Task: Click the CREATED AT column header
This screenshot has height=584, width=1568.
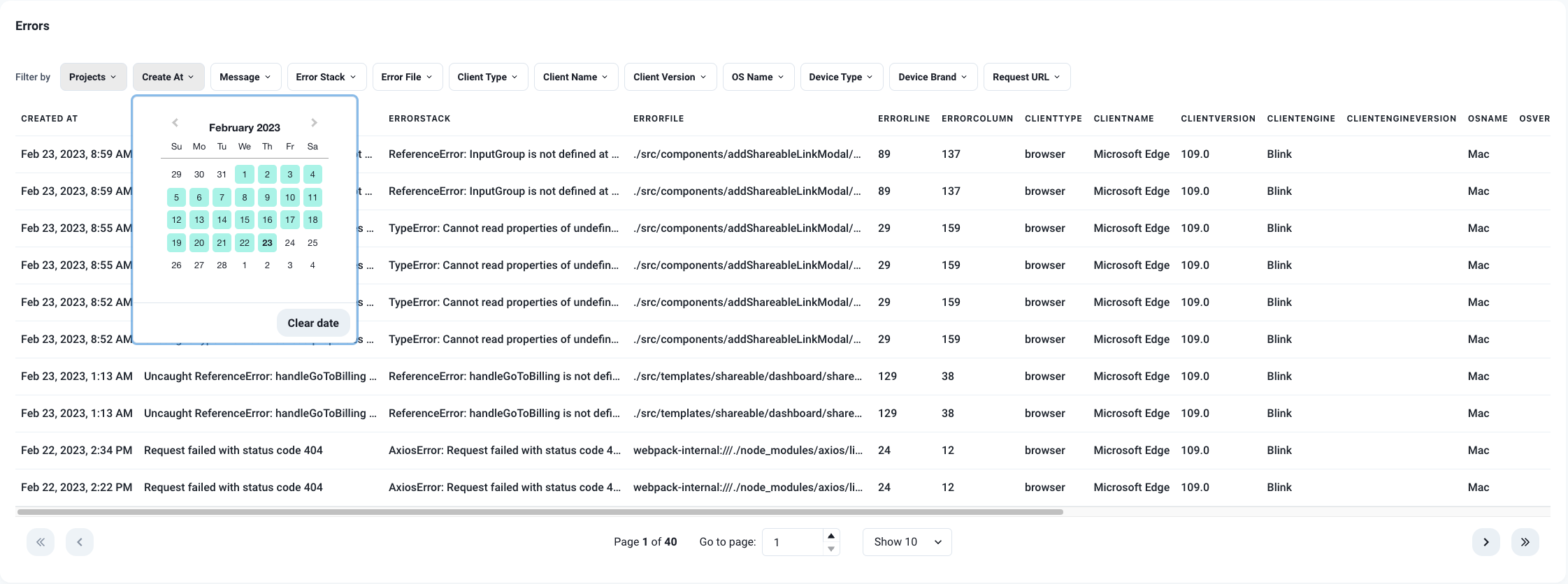Action: (x=49, y=119)
